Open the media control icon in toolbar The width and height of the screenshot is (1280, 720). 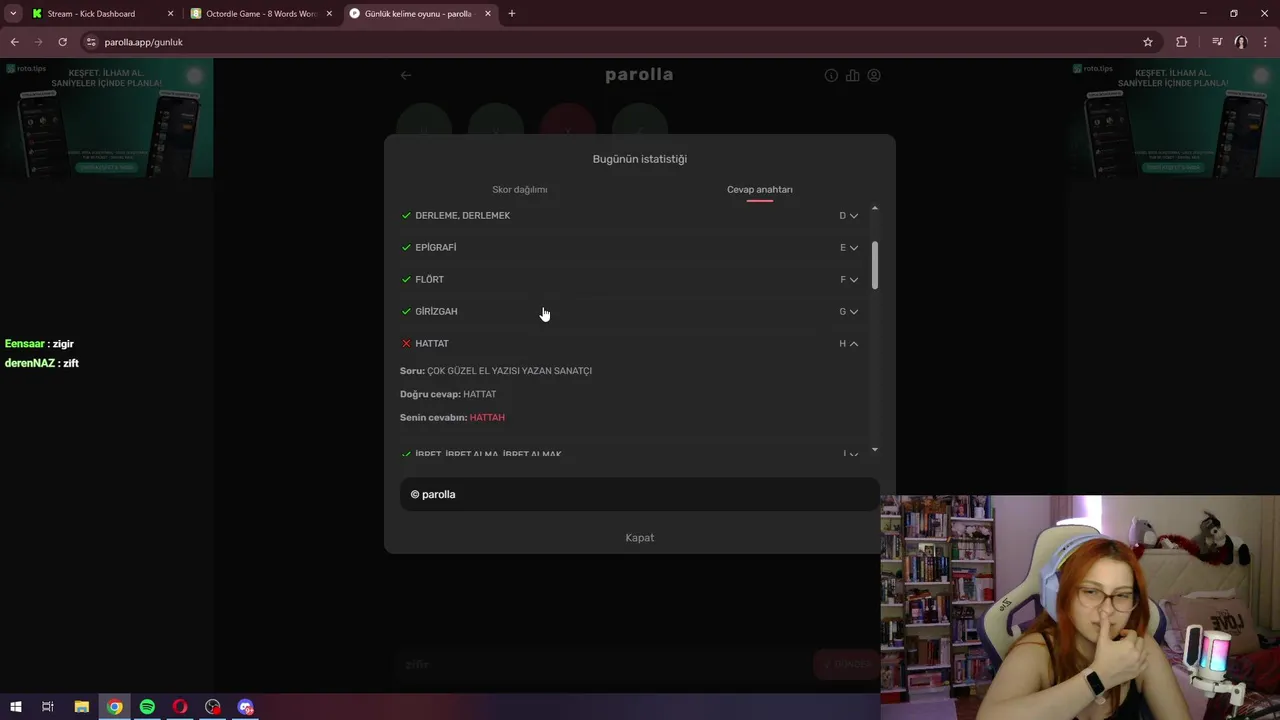pyautogui.click(x=1217, y=42)
